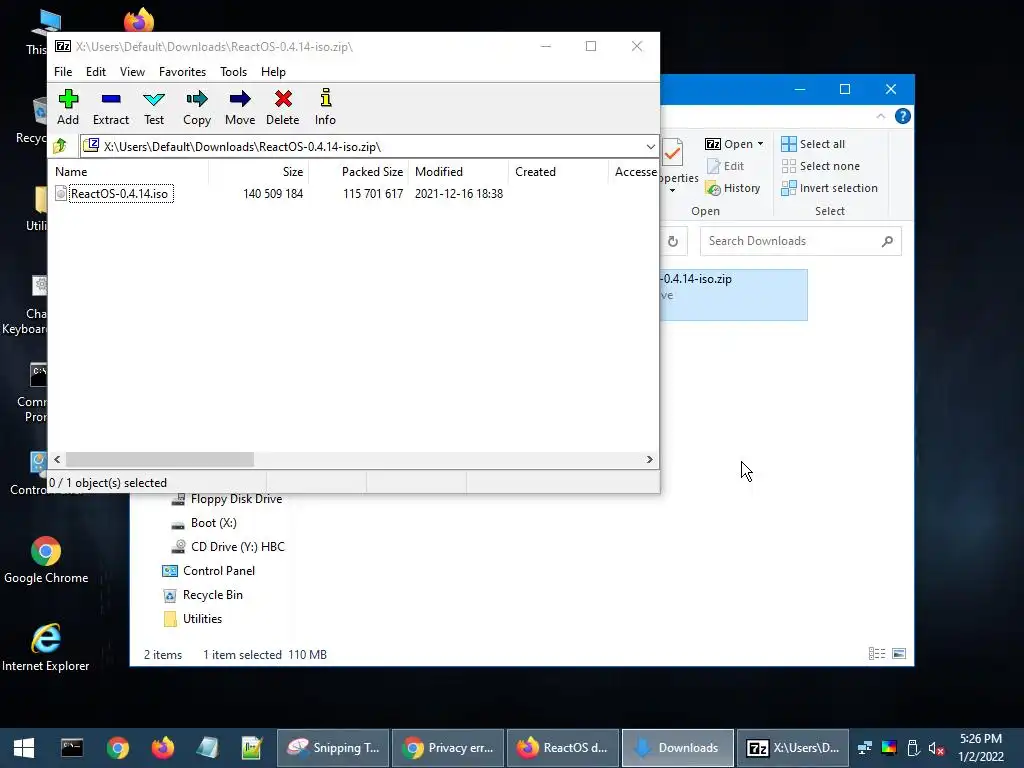Screen dimensions: 1024x768
Task: Switch to Privacy error Chrome taskbar window
Action: click(x=448, y=748)
